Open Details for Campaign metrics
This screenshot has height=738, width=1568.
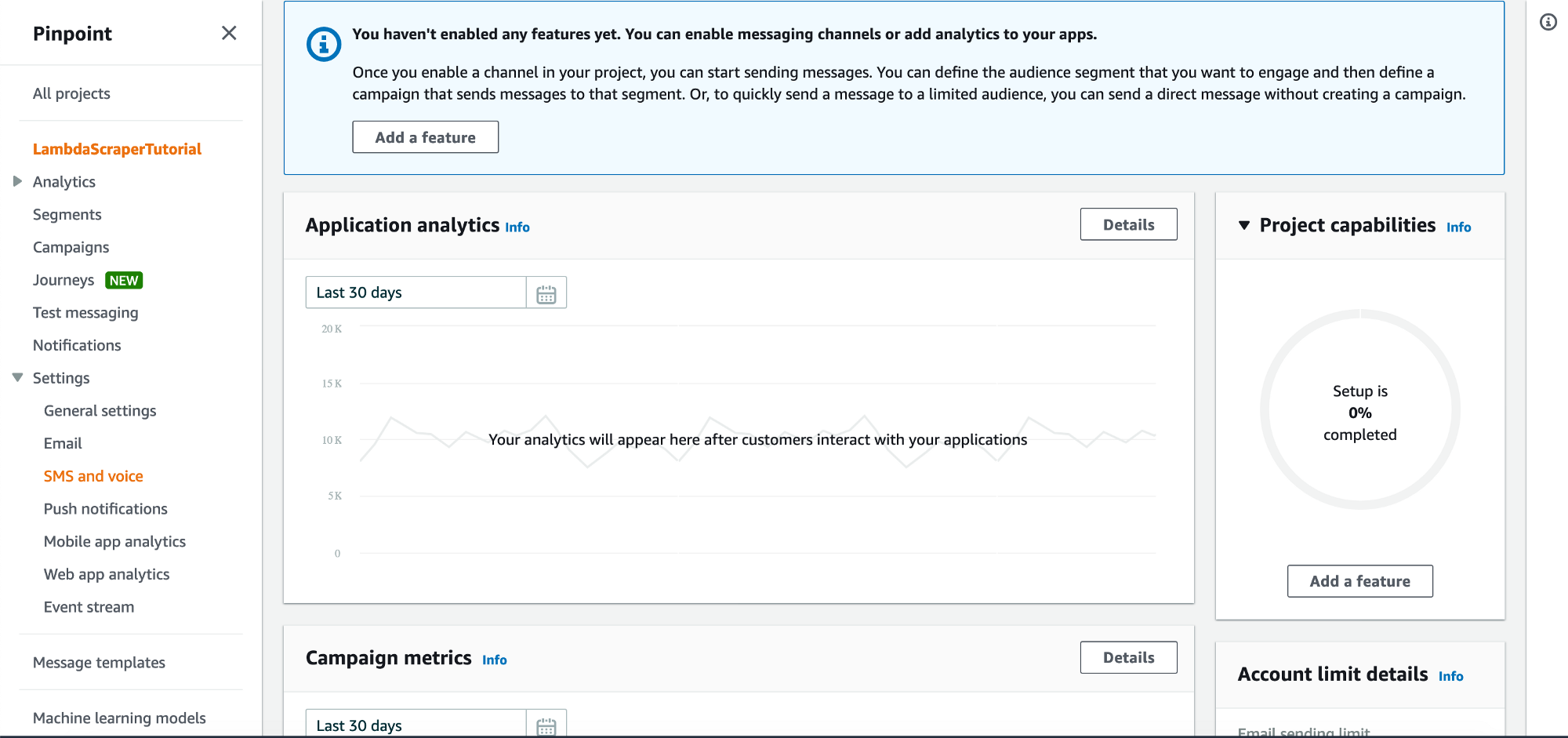1128,657
